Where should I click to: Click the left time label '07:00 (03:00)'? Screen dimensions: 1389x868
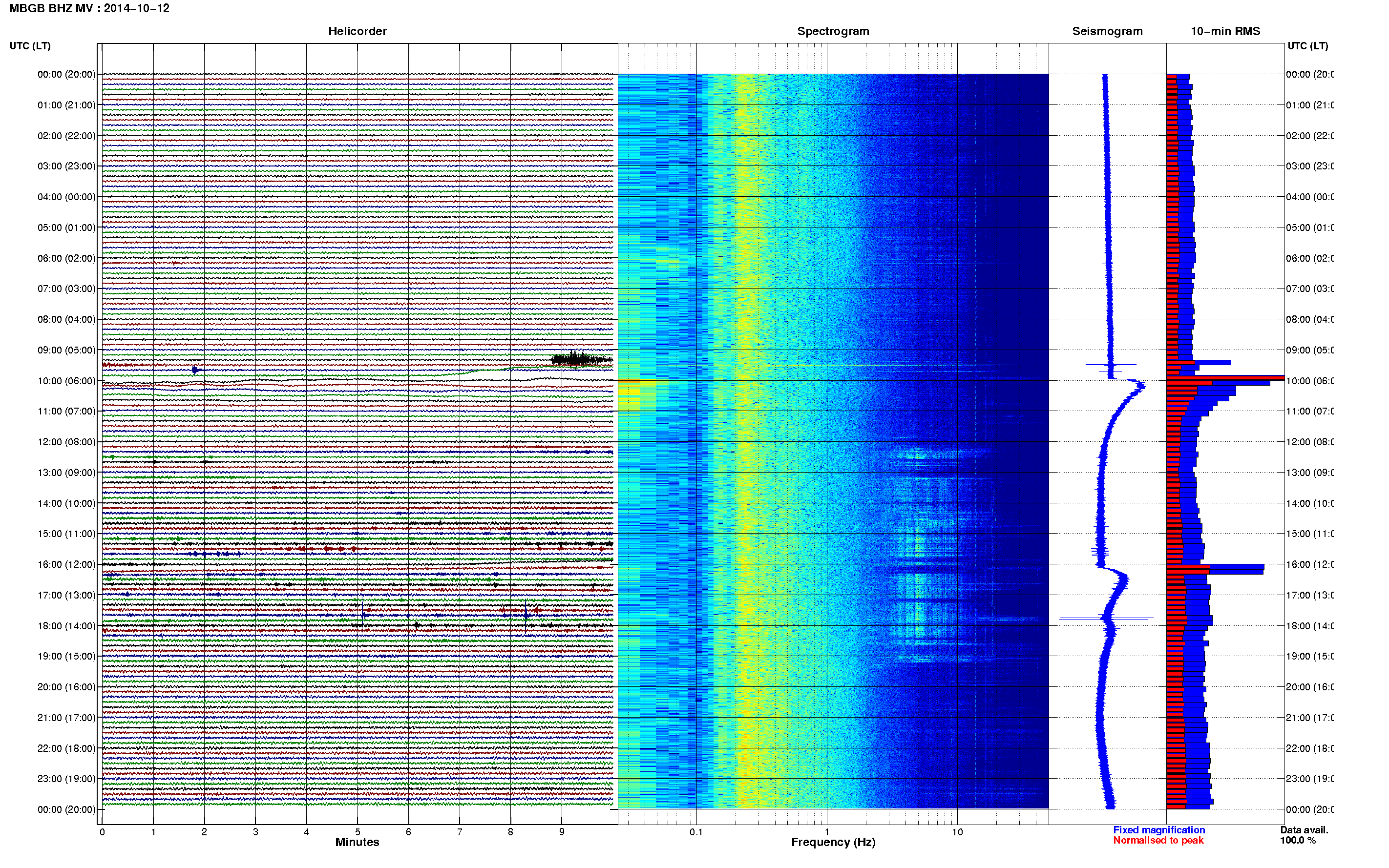click(66, 289)
